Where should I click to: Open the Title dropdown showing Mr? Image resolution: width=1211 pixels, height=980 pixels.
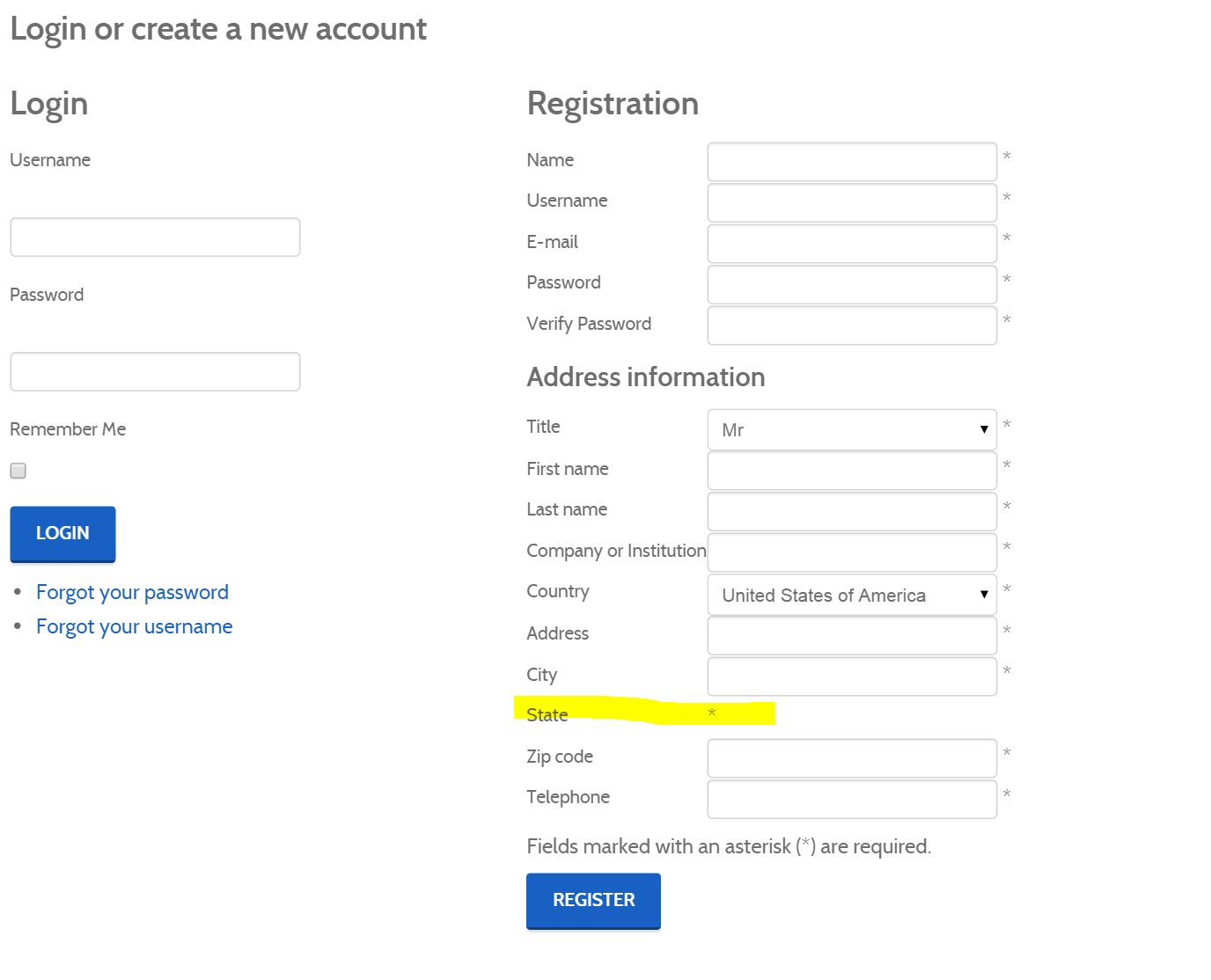(851, 430)
